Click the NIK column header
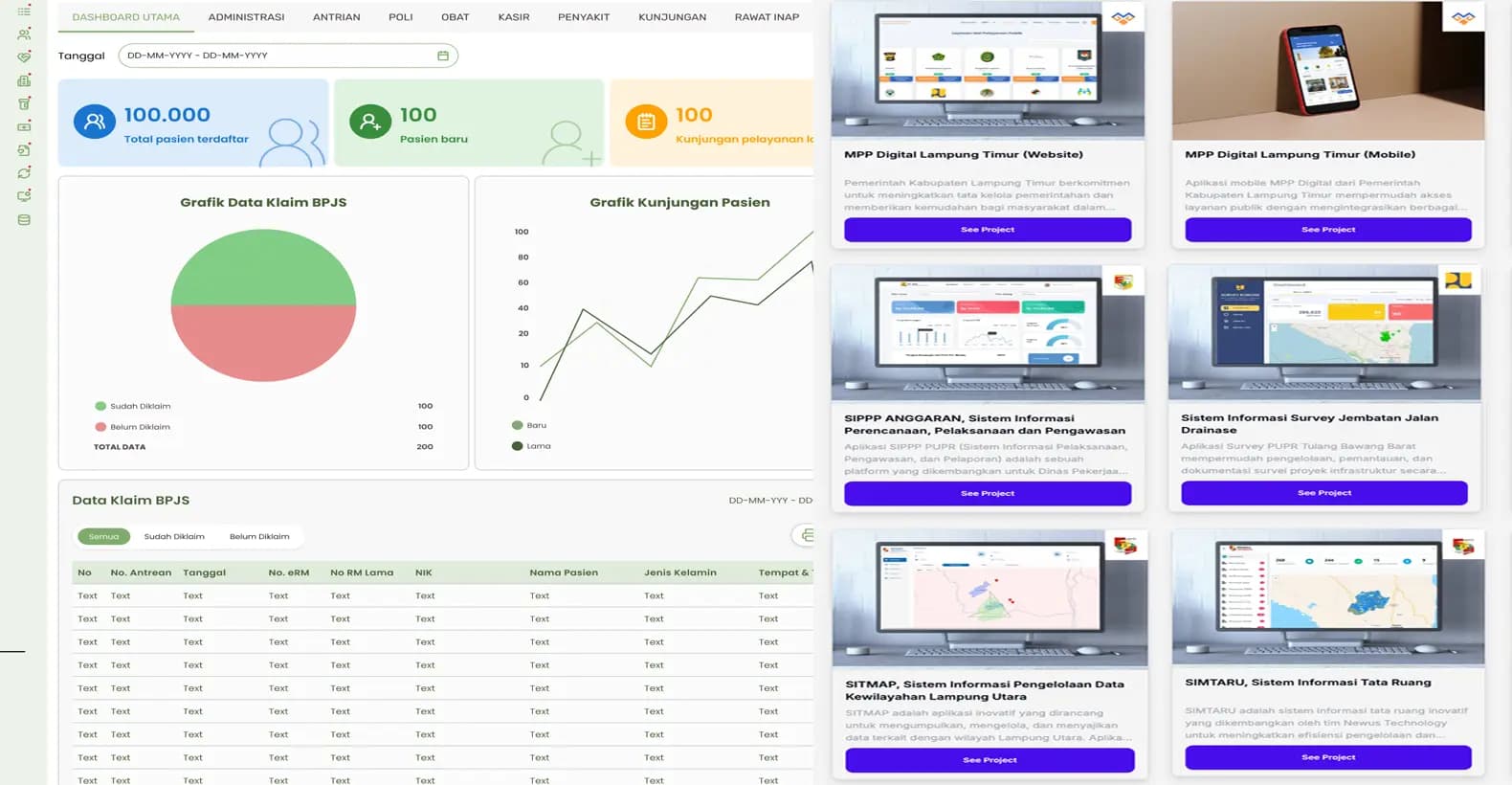The image size is (1512, 785). pos(424,572)
